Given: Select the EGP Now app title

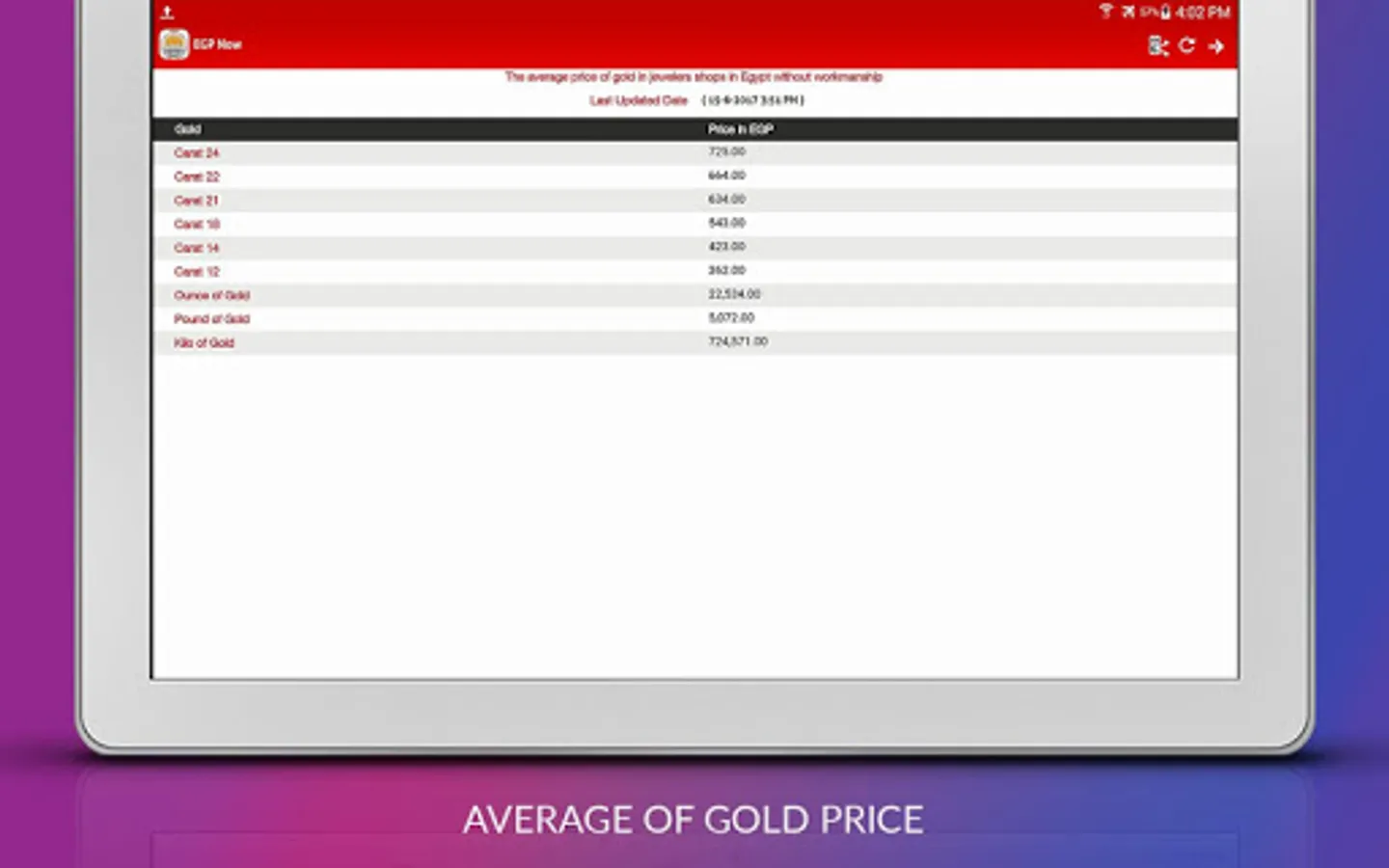Looking at the screenshot, I should coord(217,44).
